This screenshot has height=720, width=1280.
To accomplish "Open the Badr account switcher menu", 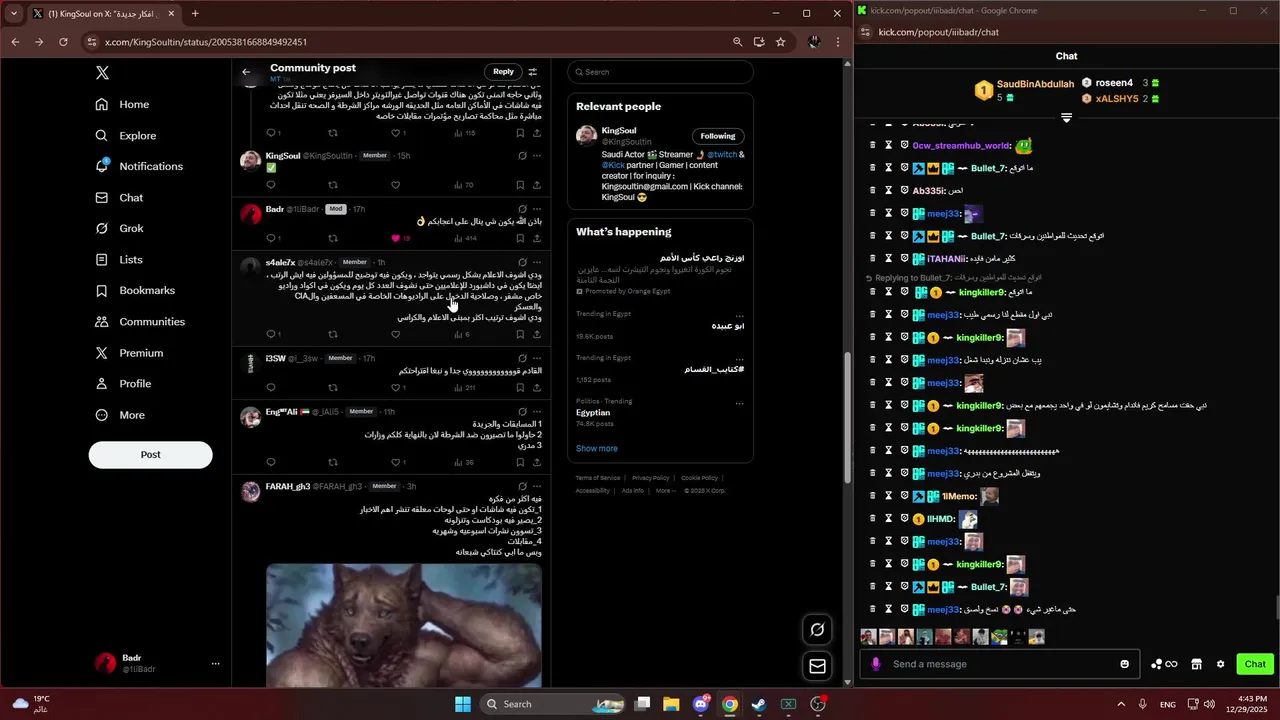I will pos(215,663).
